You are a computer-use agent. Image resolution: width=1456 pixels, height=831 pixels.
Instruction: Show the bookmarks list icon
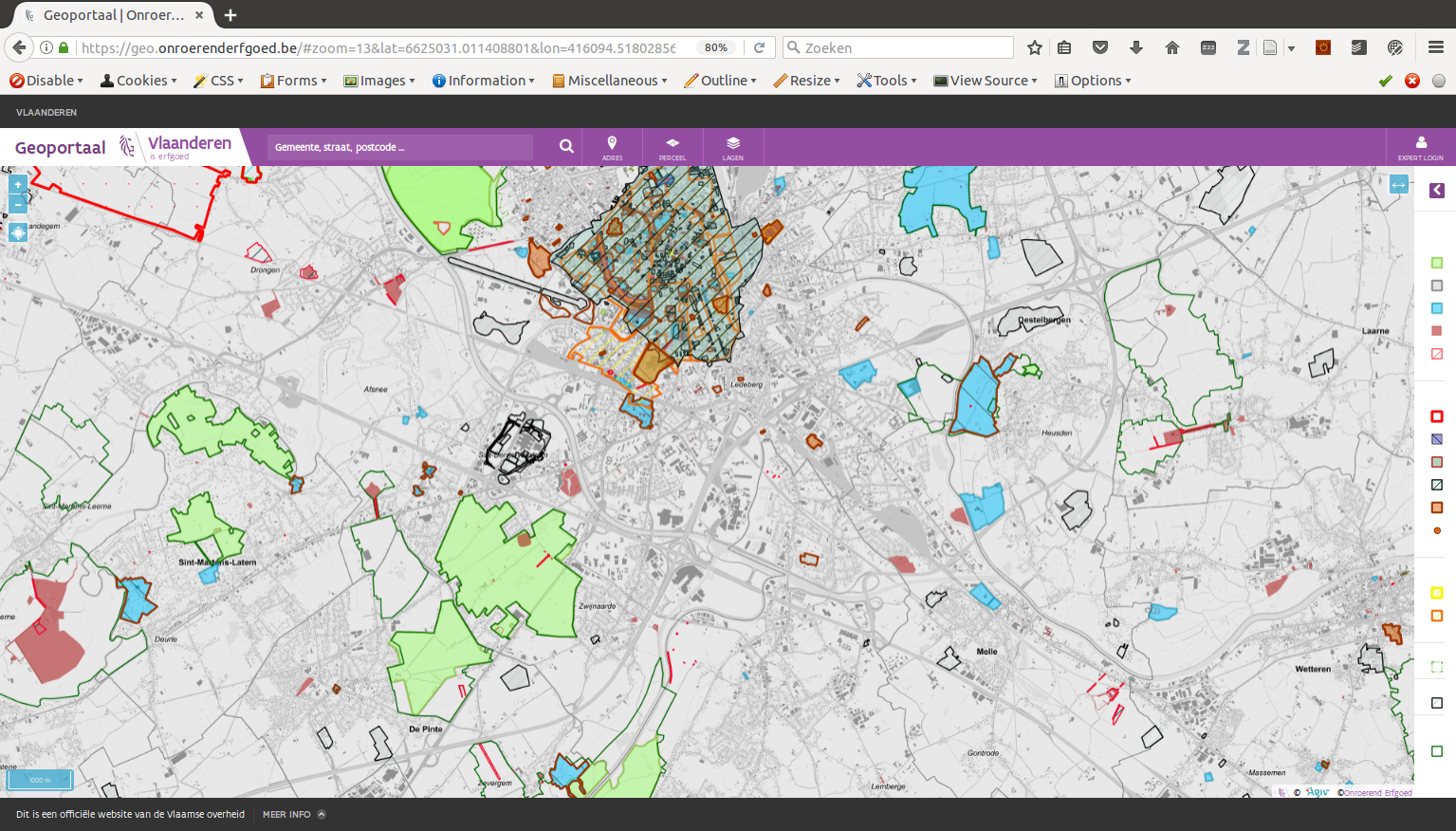tap(1064, 47)
